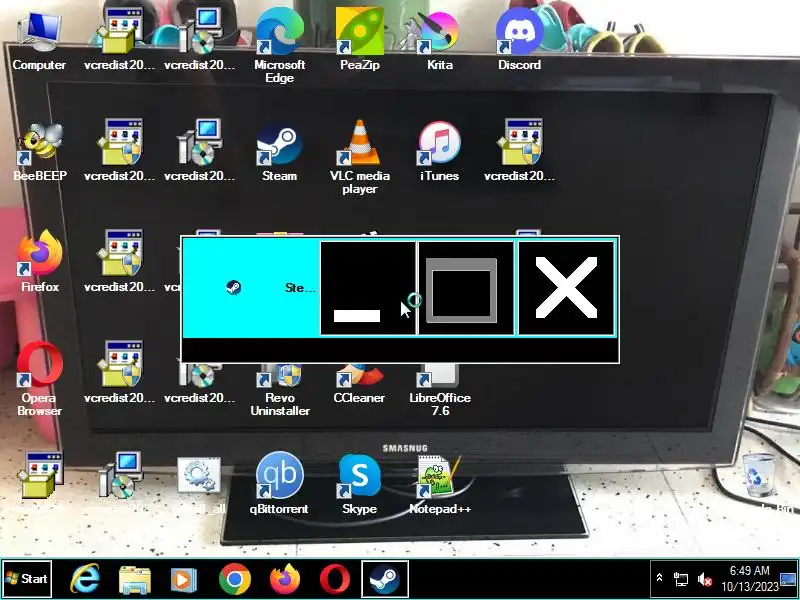
Task: Maximize the Steam window
Action: click(466, 288)
